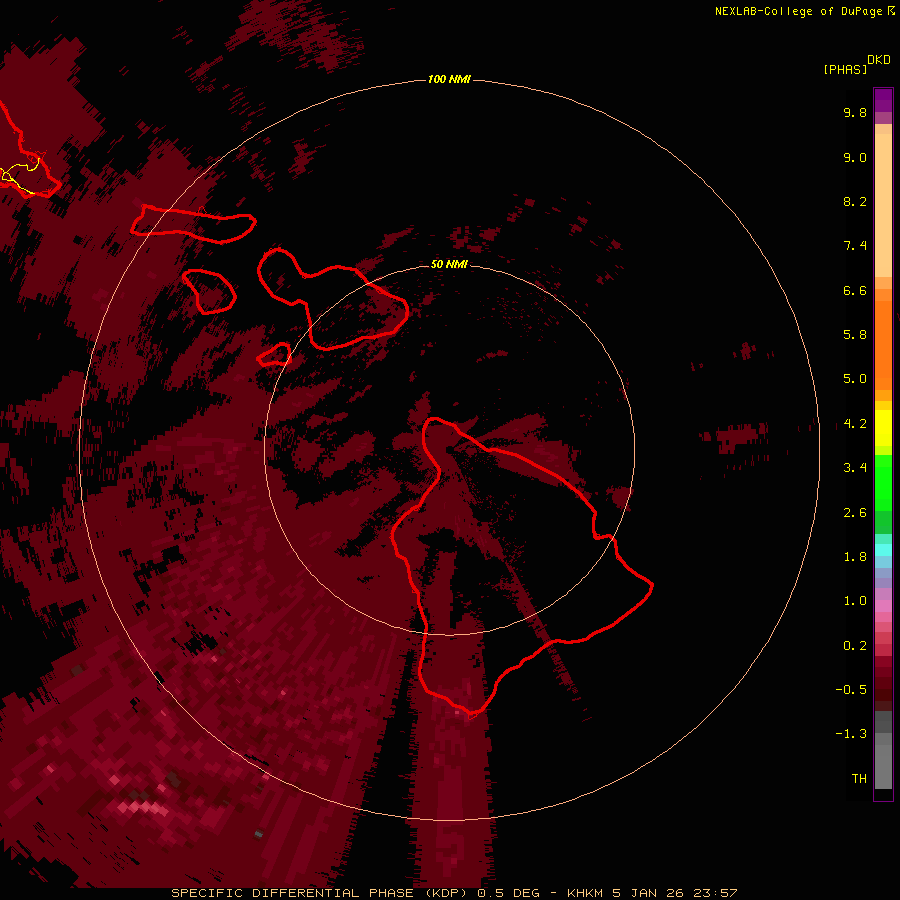900x900 pixels.
Task: Click the 100 NMI range ring label
Action: tap(449, 79)
